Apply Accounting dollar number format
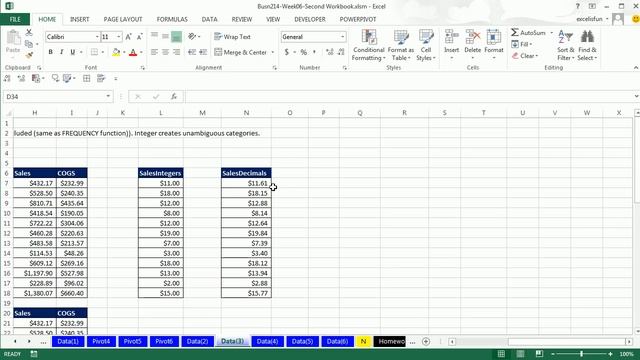This screenshot has width=640, height=360. click(x=287, y=52)
